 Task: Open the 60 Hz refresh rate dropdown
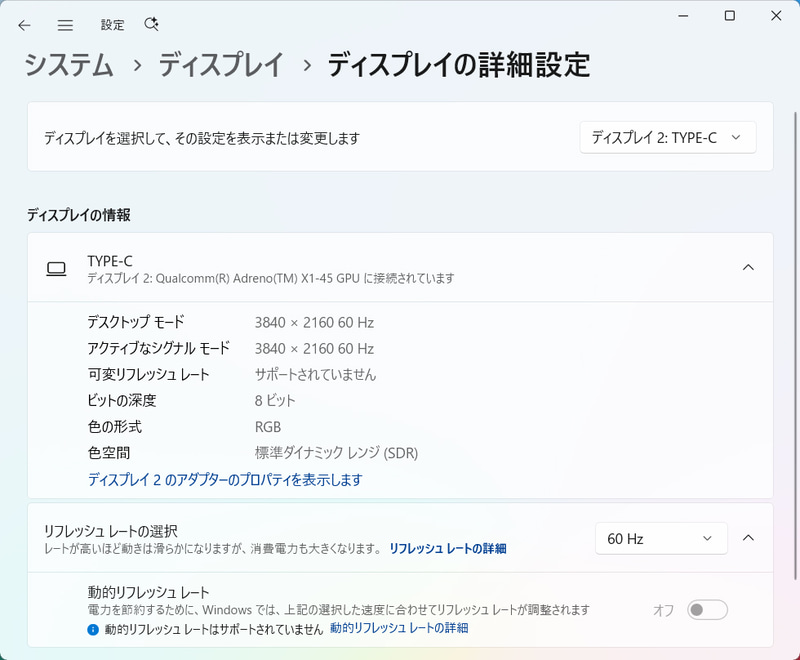click(x=661, y=538)
